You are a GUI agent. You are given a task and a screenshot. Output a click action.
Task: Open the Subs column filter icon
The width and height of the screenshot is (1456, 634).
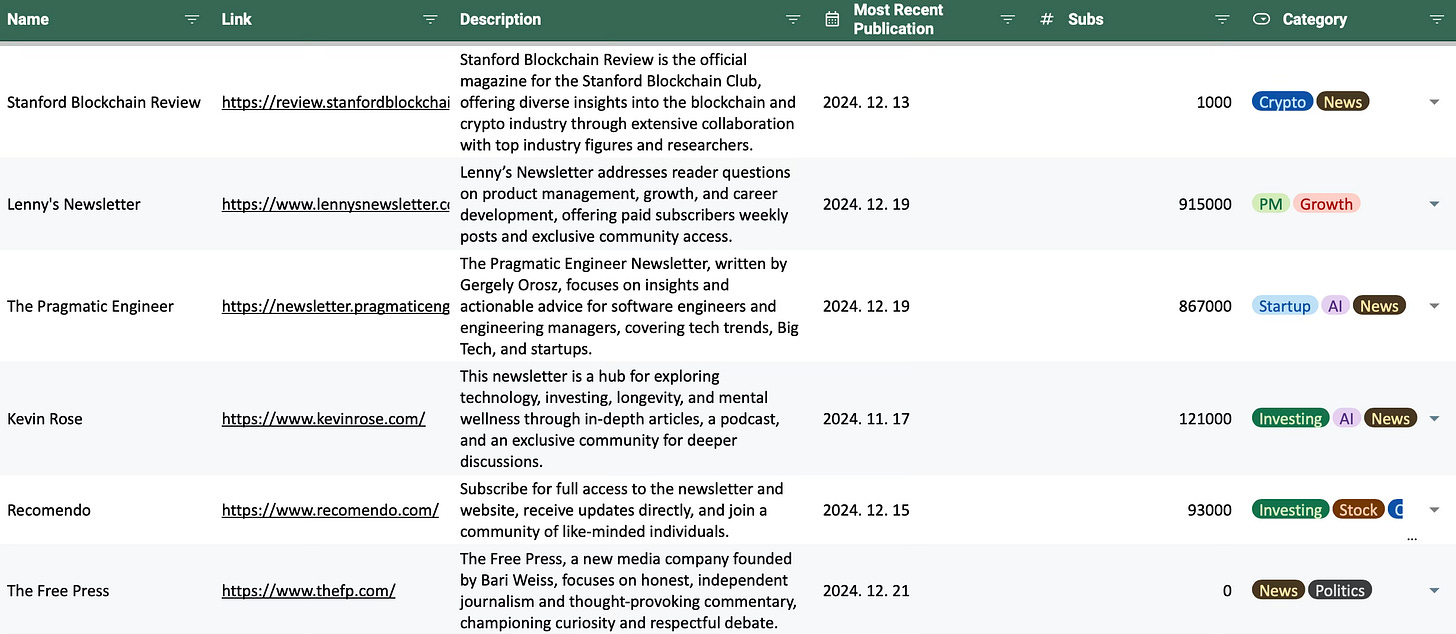tap(1222, 19)
